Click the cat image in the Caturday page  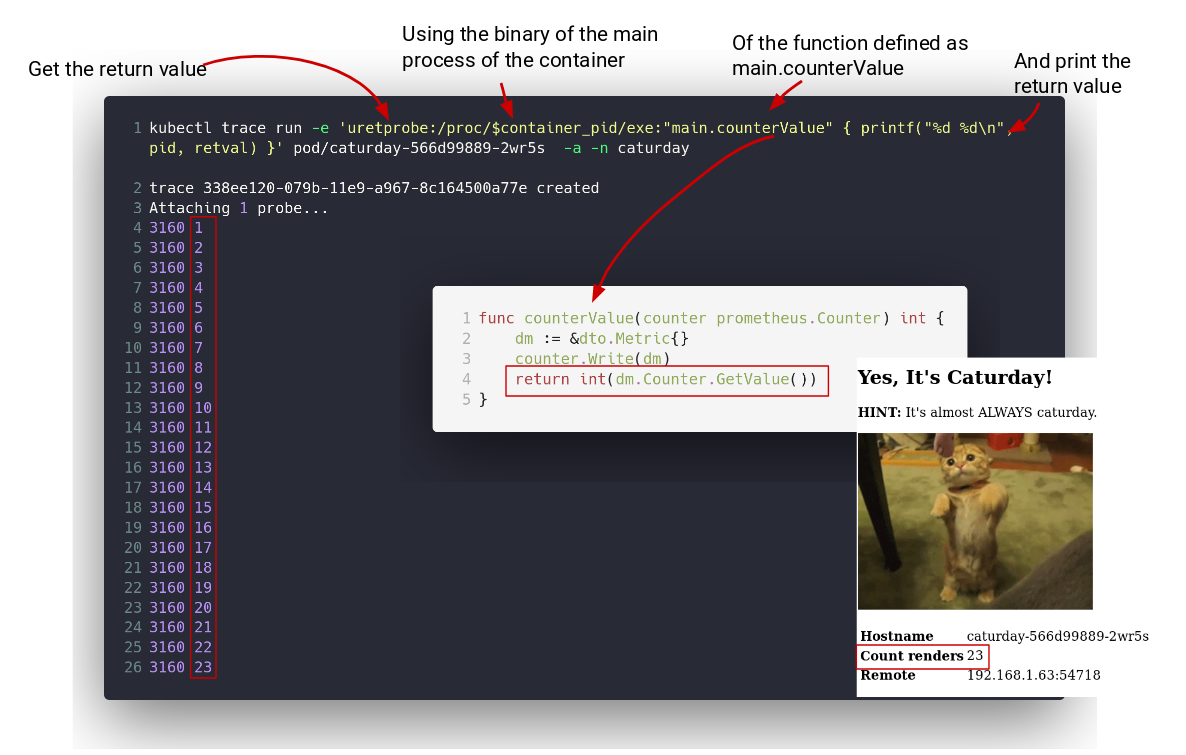[x=975, y=521]
